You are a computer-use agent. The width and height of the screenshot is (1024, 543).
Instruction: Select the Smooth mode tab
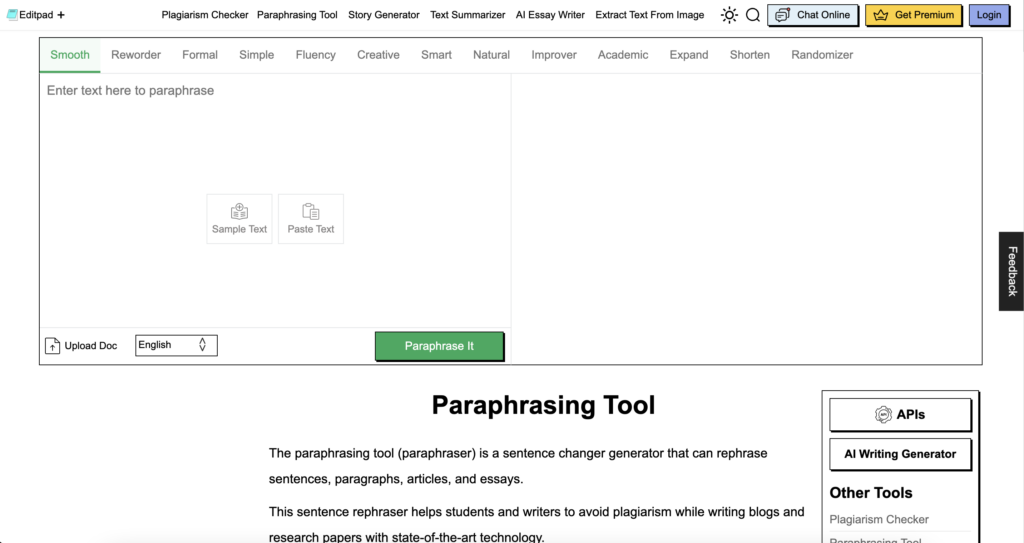coord(70,55)
